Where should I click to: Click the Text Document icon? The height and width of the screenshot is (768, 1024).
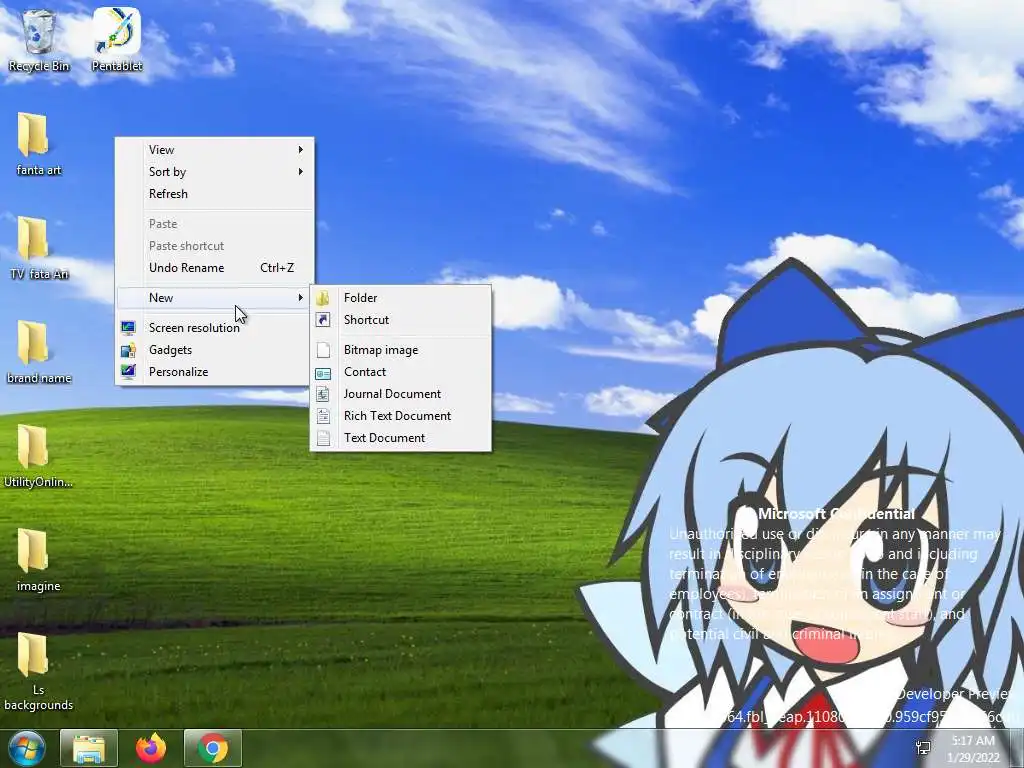[323, 438]
